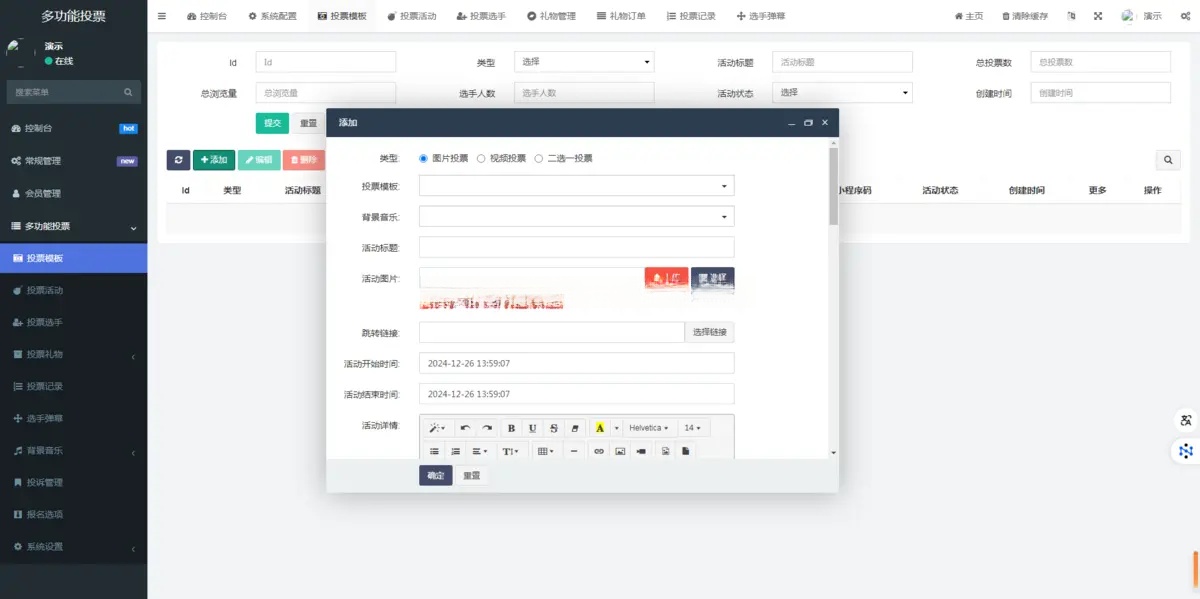Toggle fullscreen from the top bar icon
The width and height of the screenshot is (1200, 599).
click(1098, 16)
